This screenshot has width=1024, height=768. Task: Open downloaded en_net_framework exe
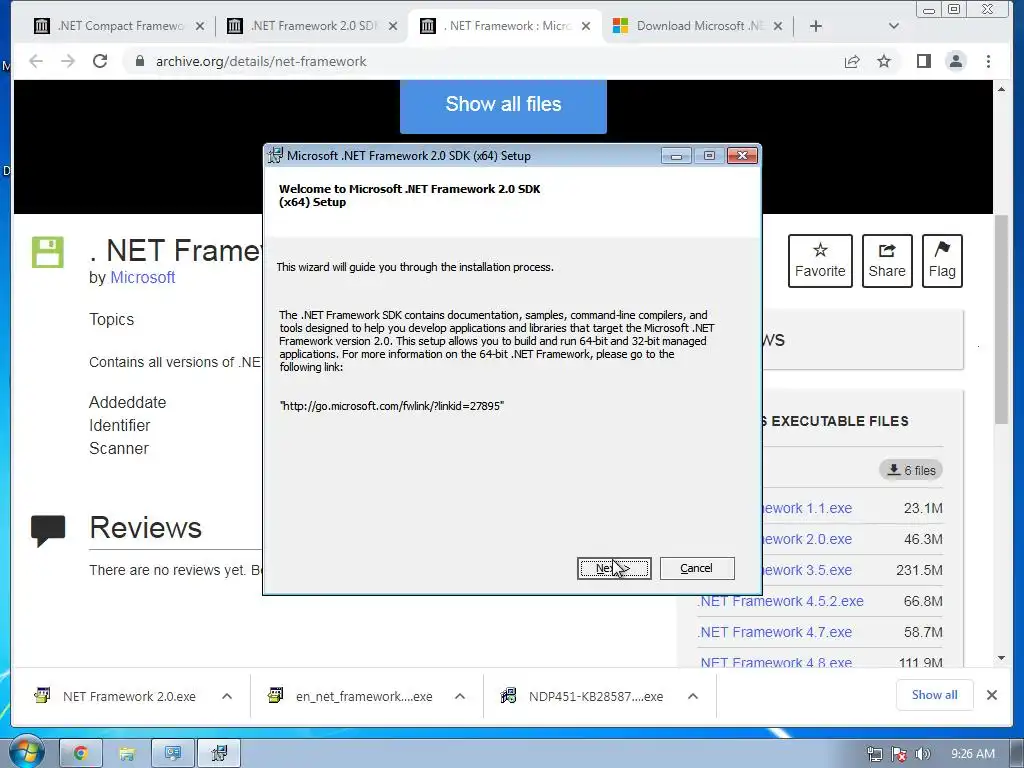click(353, 696)
